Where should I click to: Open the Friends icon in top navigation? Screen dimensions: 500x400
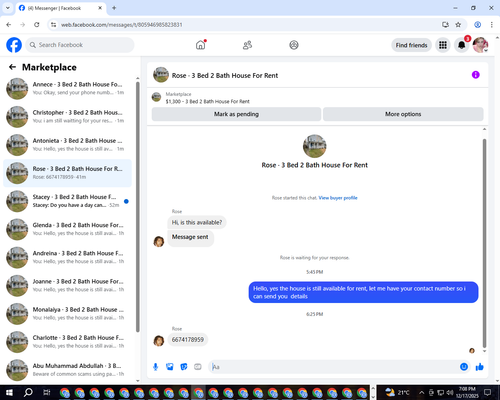tap(247, 45)
